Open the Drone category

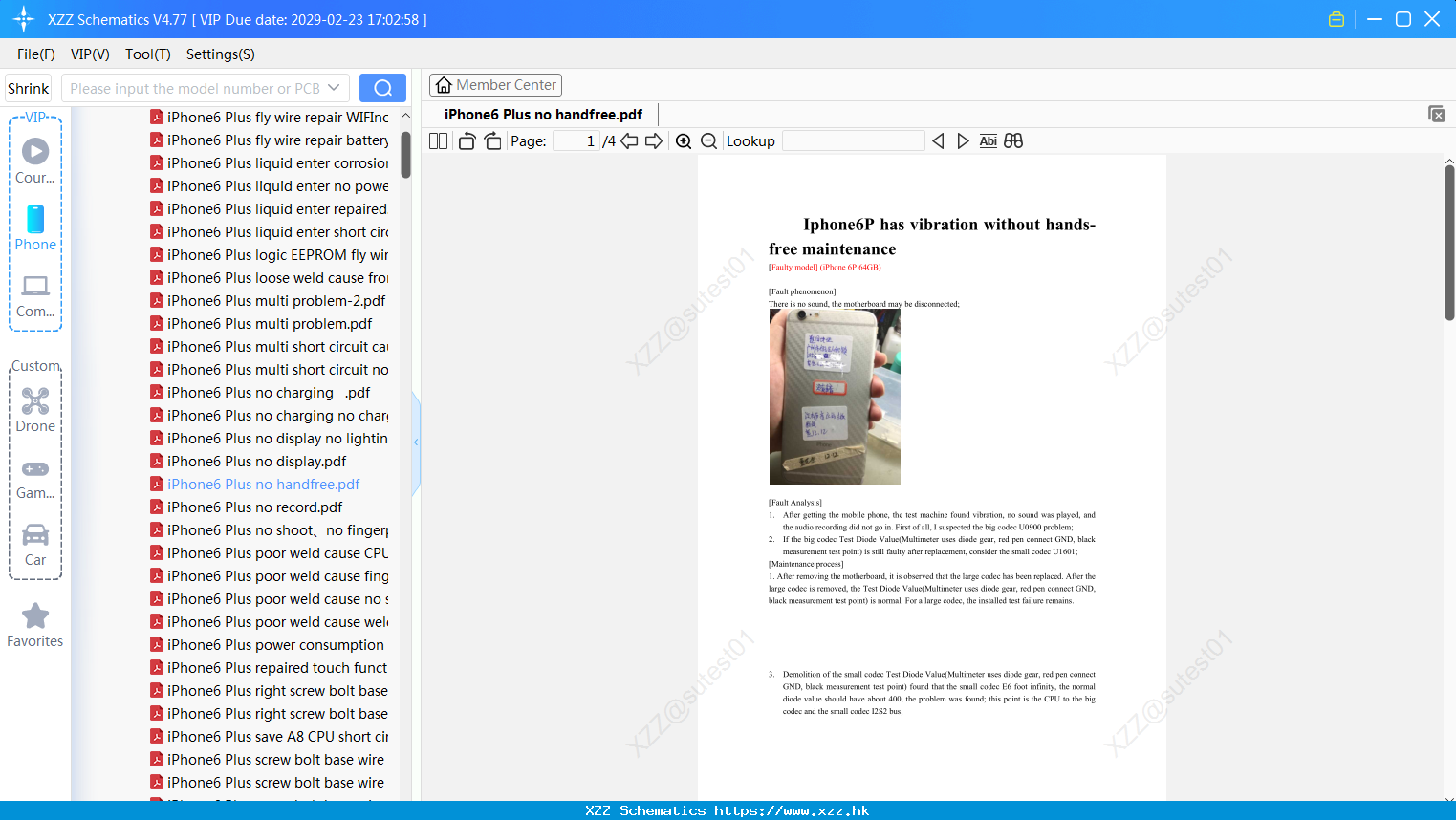coord(35,410)
